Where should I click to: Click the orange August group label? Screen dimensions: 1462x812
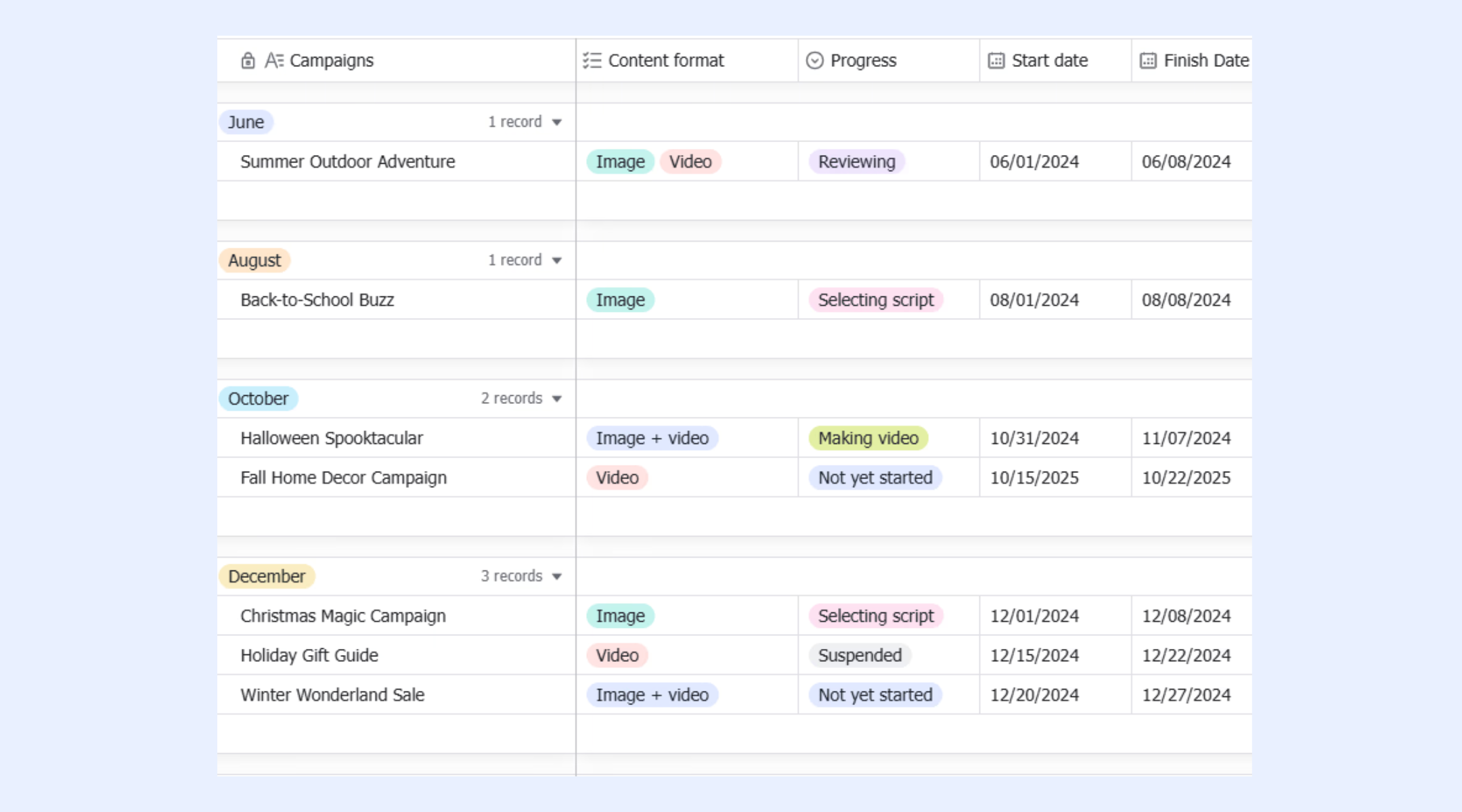[254, 261]
